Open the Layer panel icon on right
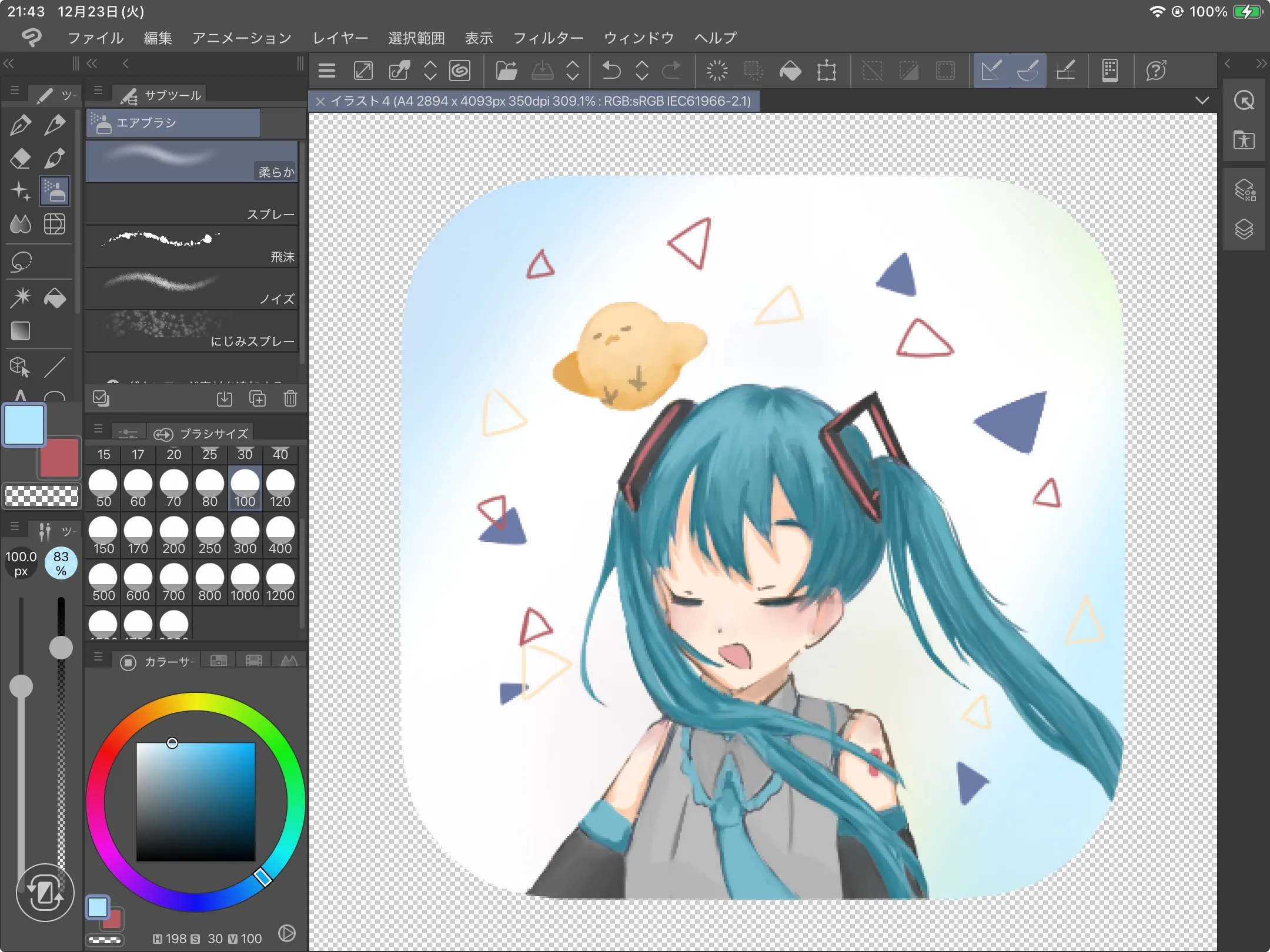Screen dimensions: 1270x952 point(1244,229)
